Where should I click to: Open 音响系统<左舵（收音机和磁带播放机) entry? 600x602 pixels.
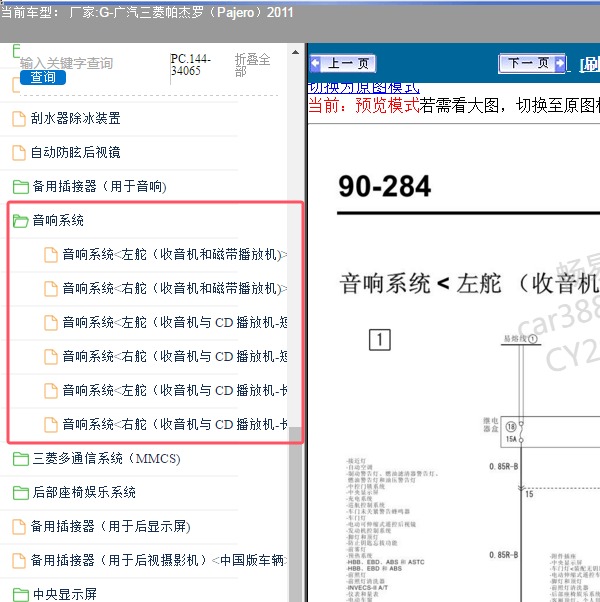175,255
